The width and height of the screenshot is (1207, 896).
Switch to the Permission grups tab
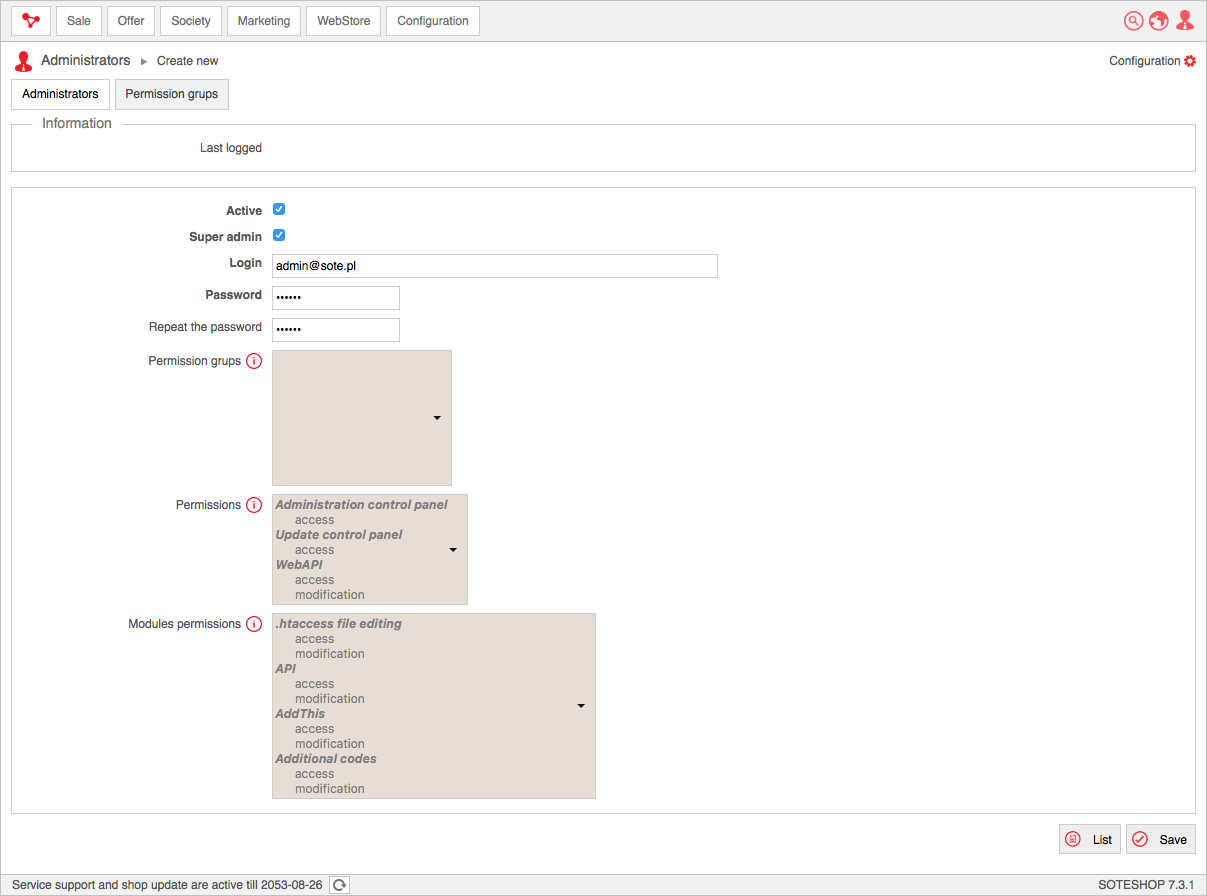coord(172,94)
